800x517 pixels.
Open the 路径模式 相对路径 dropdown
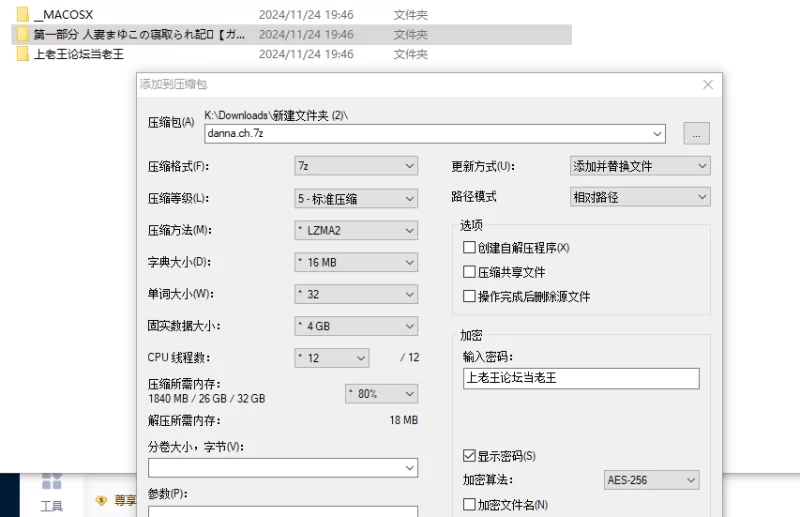[640, 197]
